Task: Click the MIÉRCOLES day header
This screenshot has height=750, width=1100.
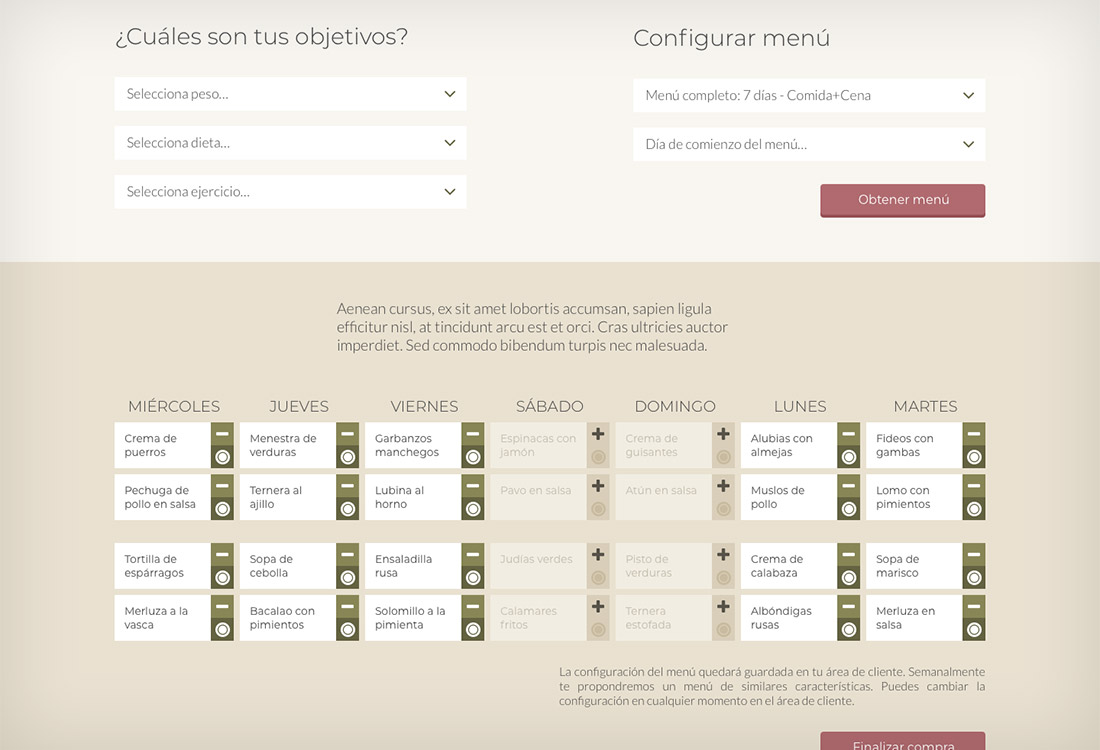Action: (x=174, y=406)
